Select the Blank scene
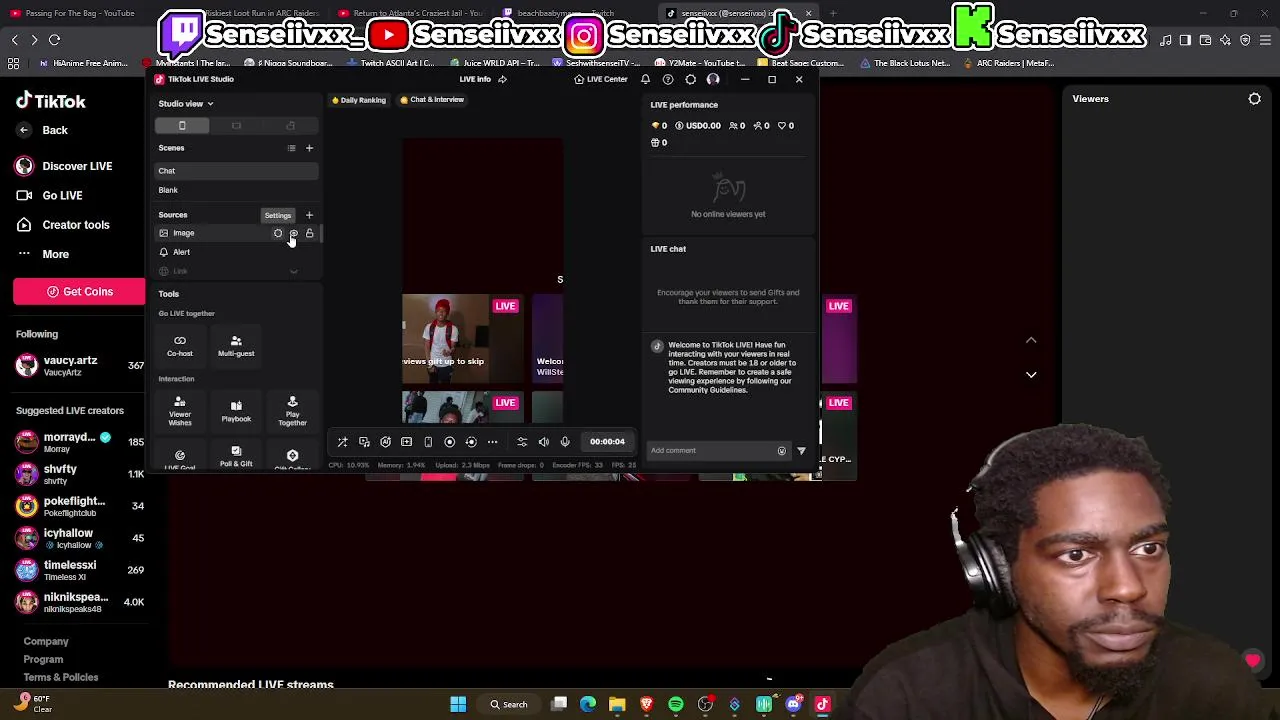 click(x=237, y=190)
